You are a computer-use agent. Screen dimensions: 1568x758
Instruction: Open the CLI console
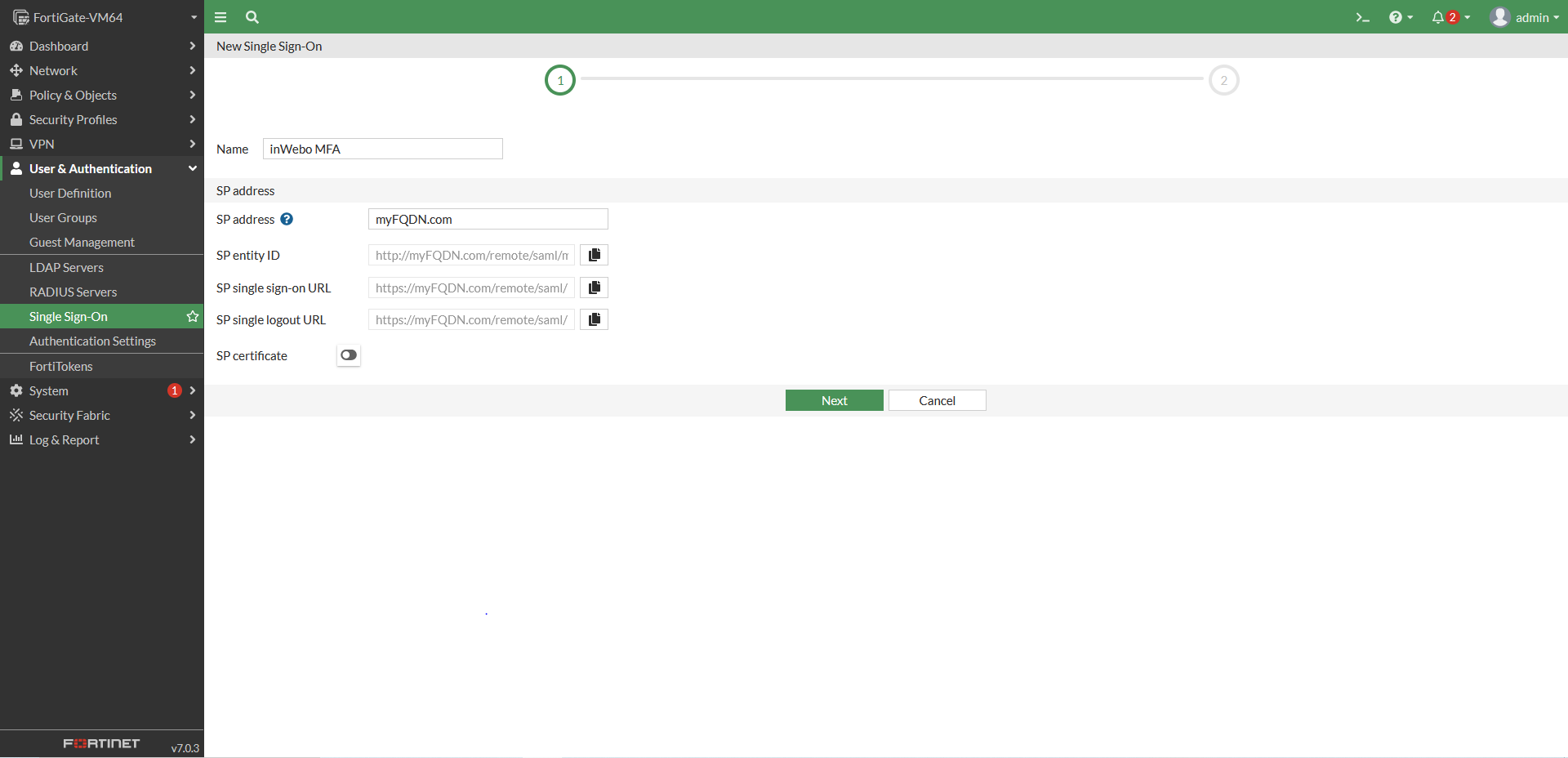point(1362,16)
